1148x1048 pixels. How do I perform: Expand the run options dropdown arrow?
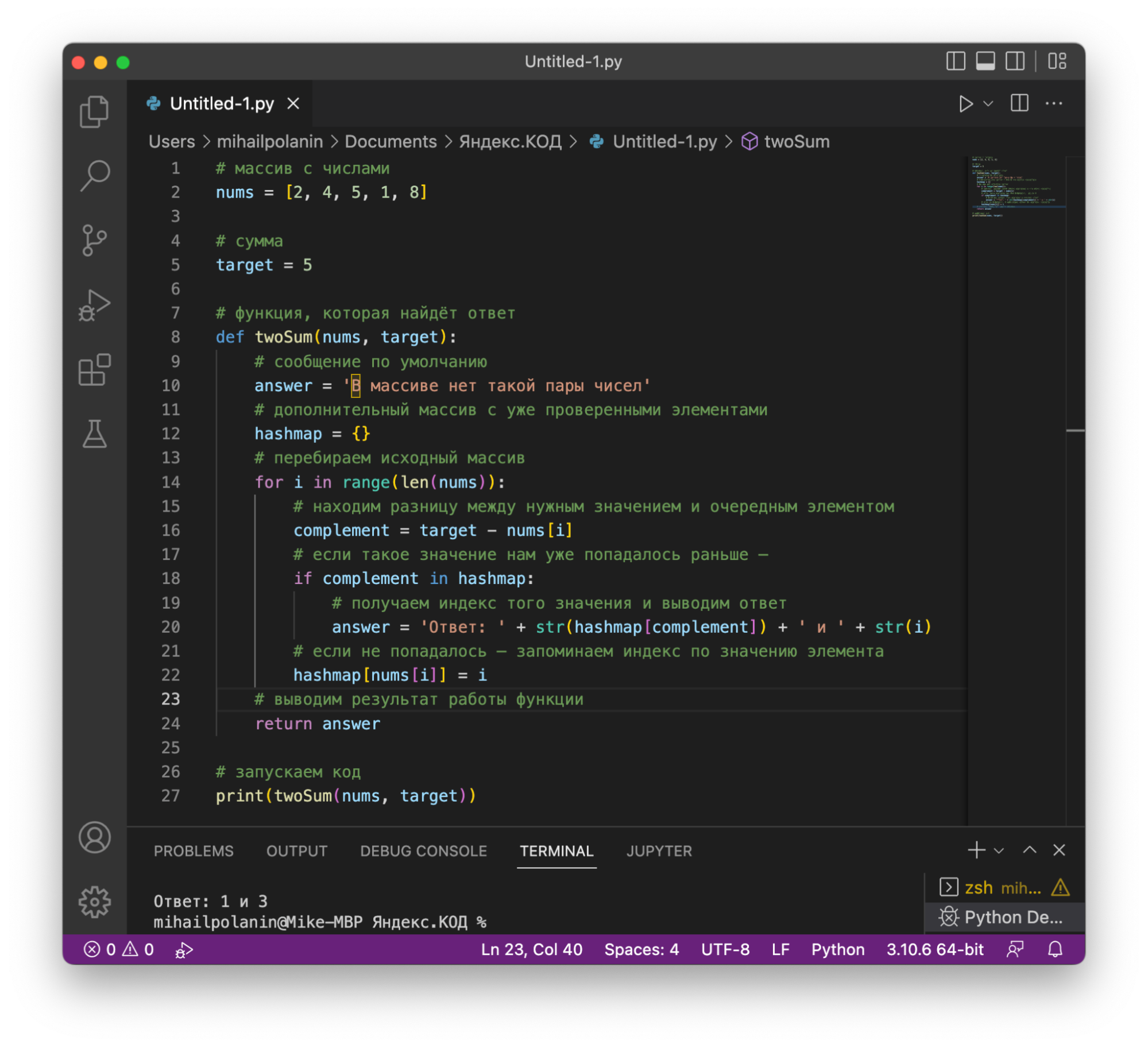coord(988,104)
